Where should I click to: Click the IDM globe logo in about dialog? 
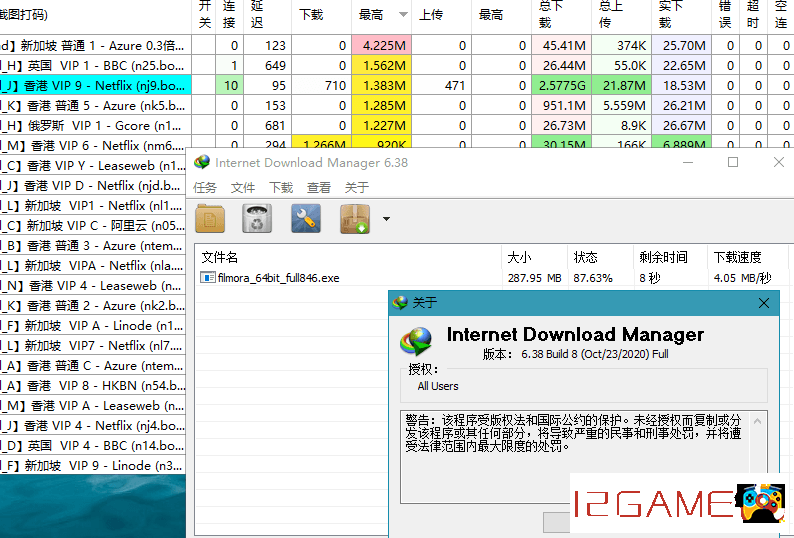tap(415, 340)
